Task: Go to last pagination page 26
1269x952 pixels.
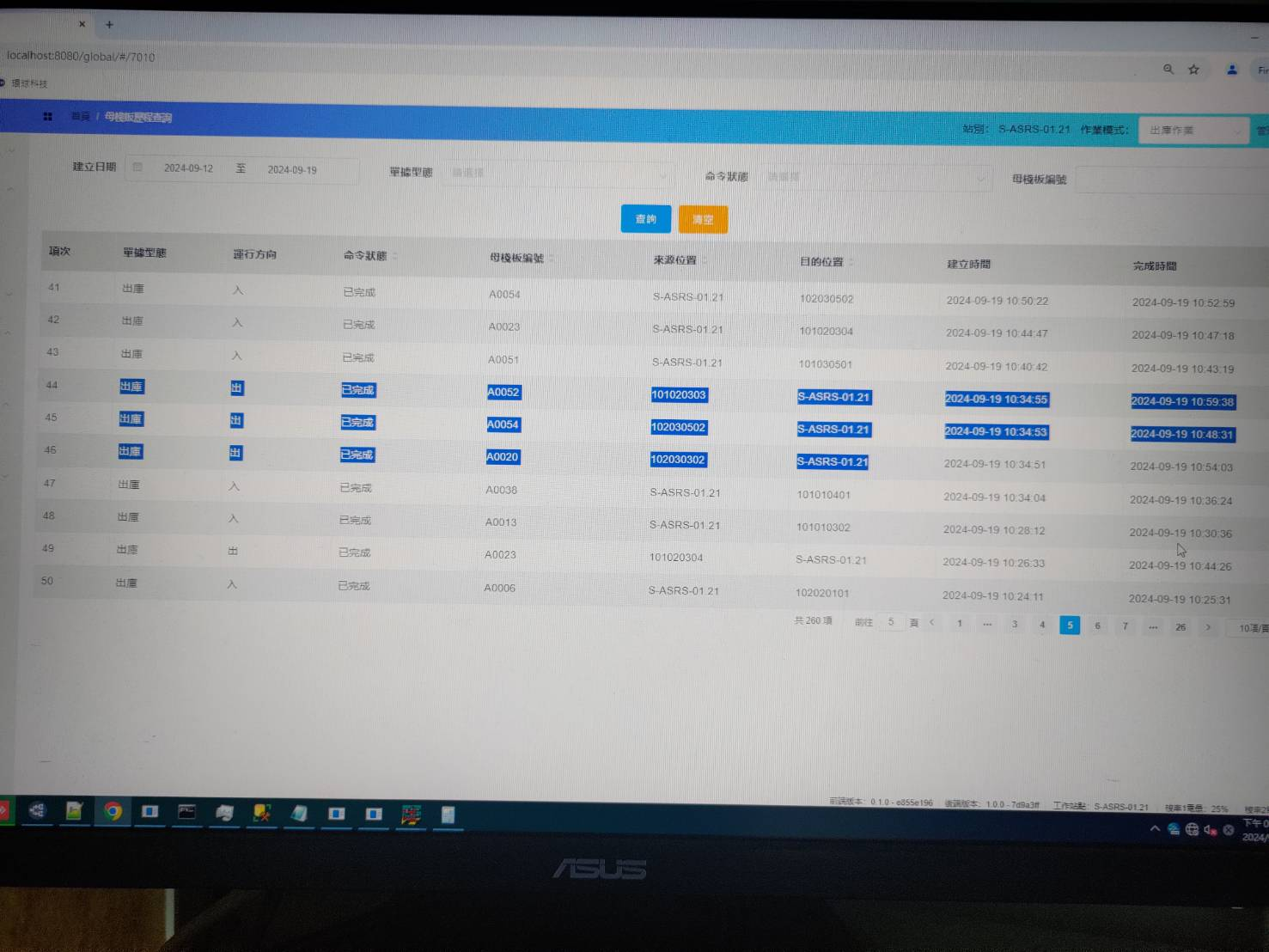Action: 1181,627
